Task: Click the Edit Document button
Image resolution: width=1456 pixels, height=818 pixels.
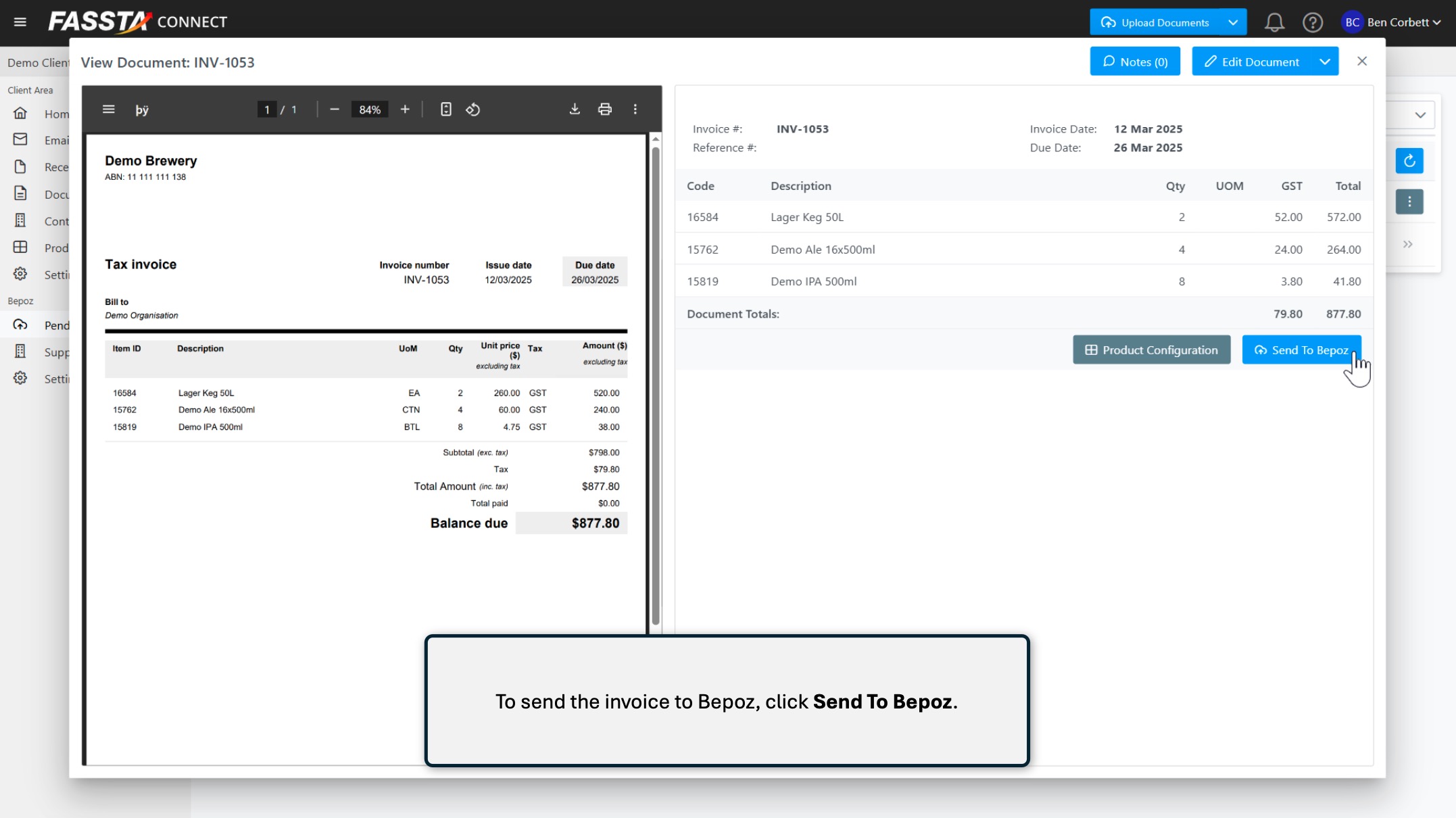Action: [1253, 62]
